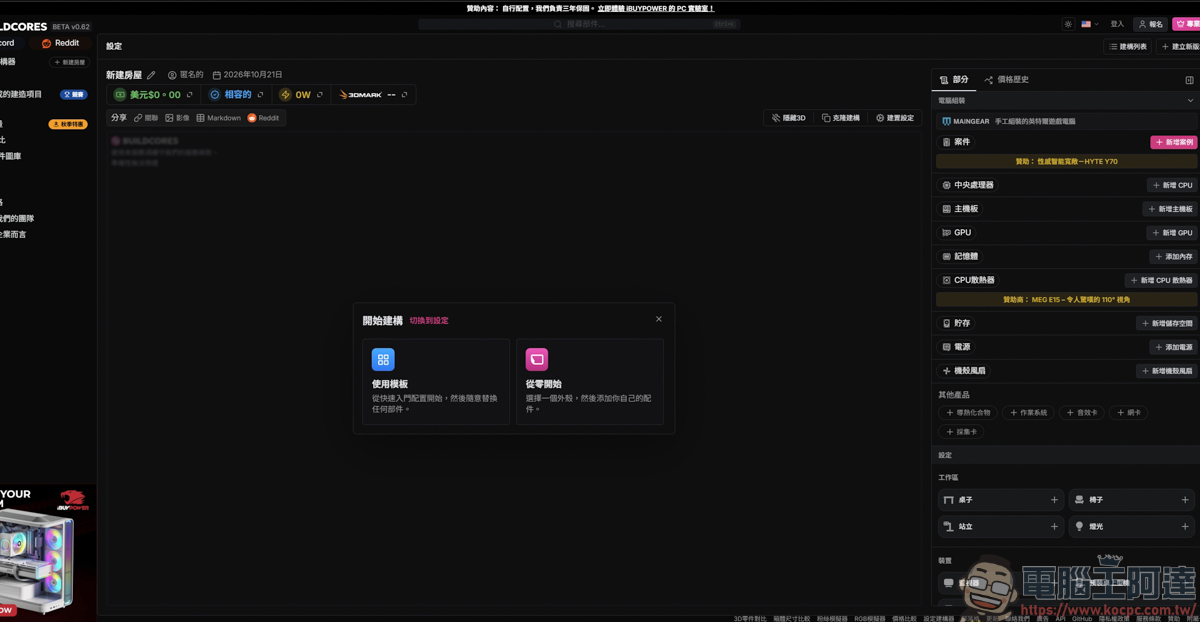Click the 新增 GPU button

1172,233
